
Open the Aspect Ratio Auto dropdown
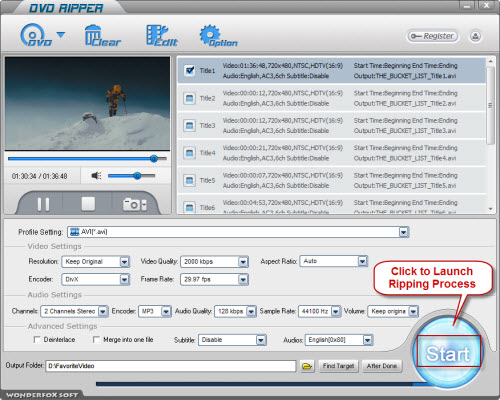coord(363,261)
